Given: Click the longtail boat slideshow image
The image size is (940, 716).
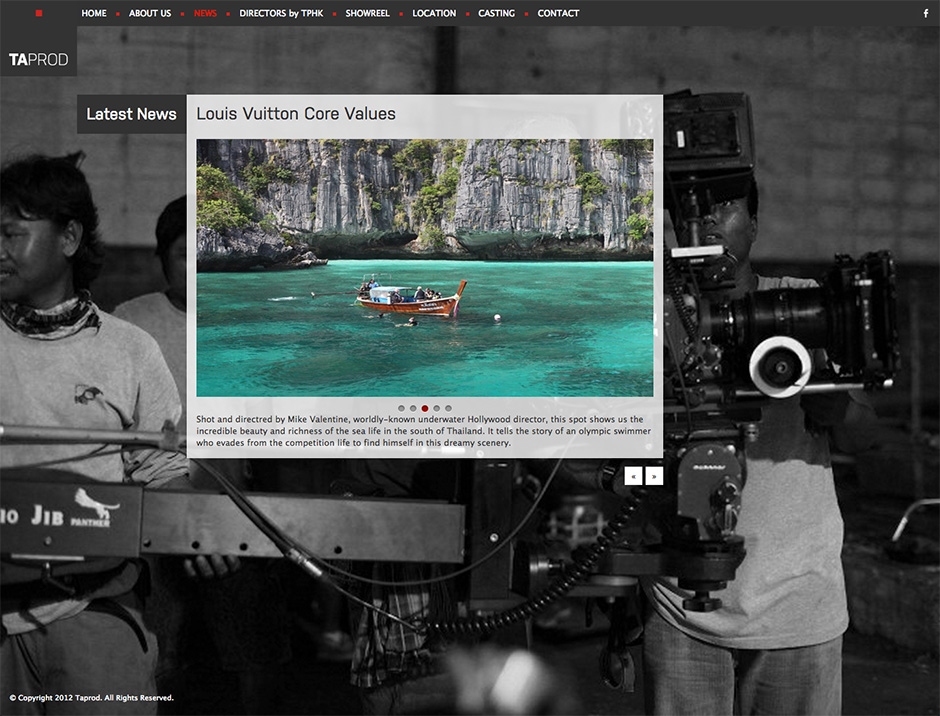Looking at the screenshot, I should click(x=424, y=268).
